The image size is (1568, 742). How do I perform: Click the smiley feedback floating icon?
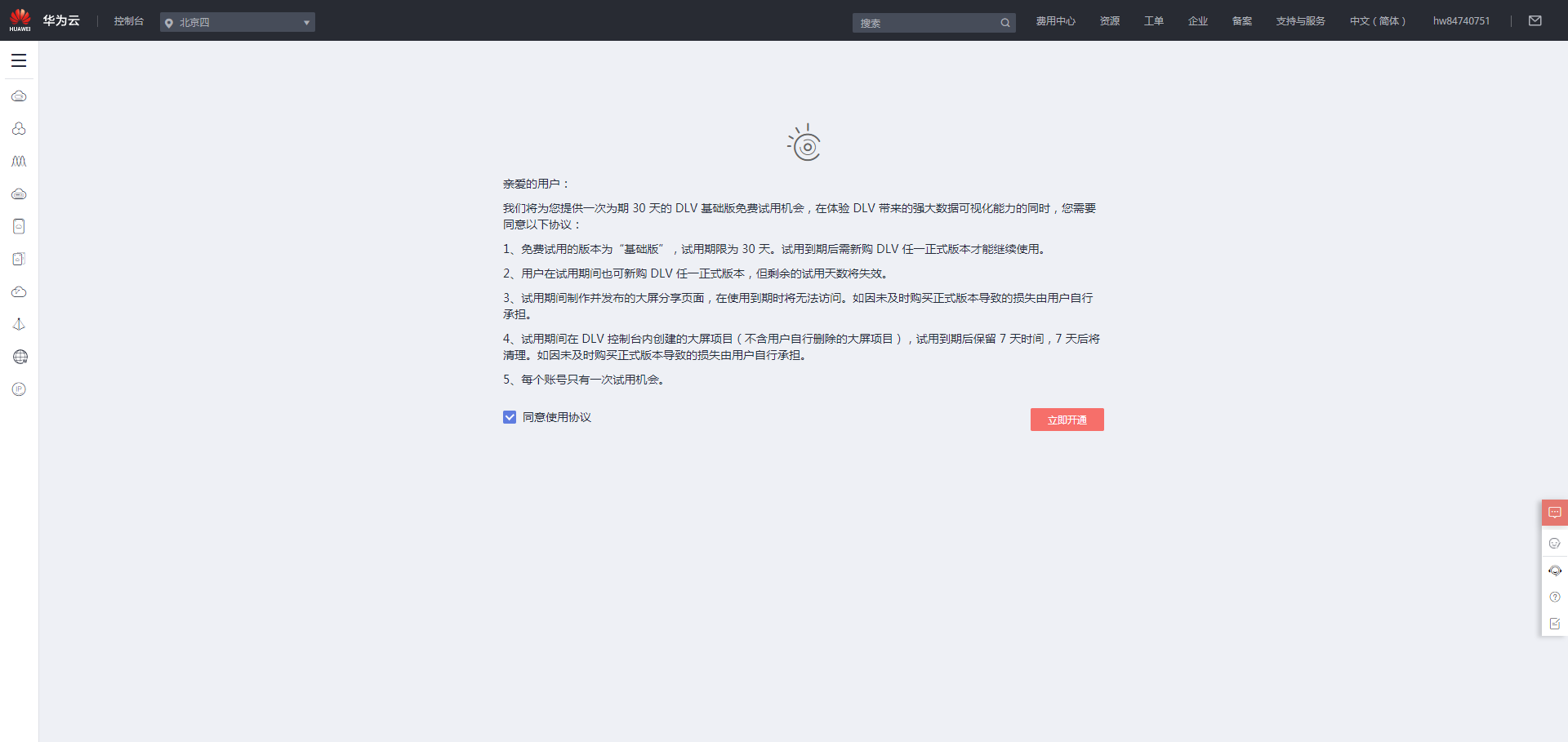click(1555, 543)
